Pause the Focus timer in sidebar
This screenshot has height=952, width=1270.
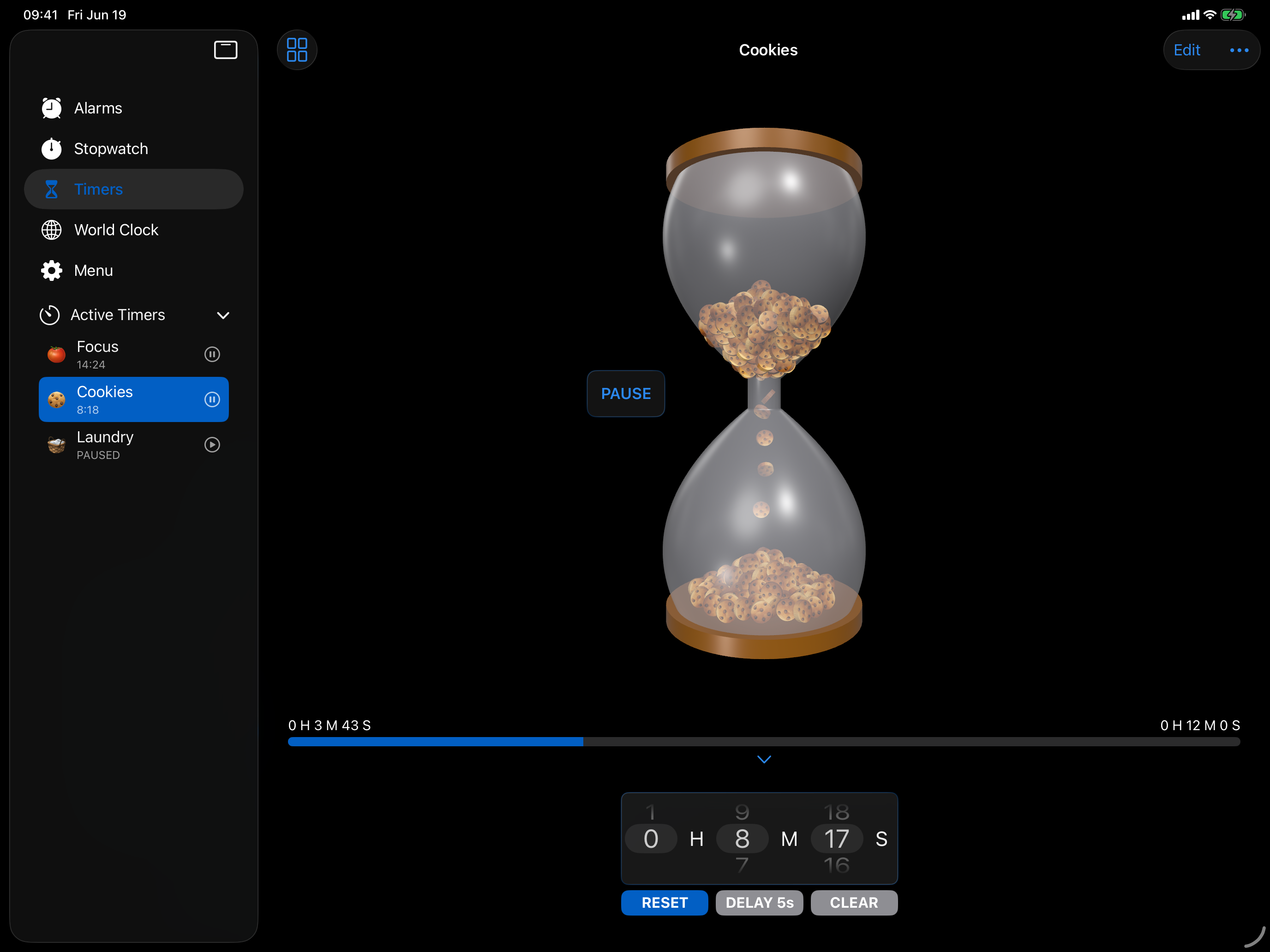coord(212,354)
